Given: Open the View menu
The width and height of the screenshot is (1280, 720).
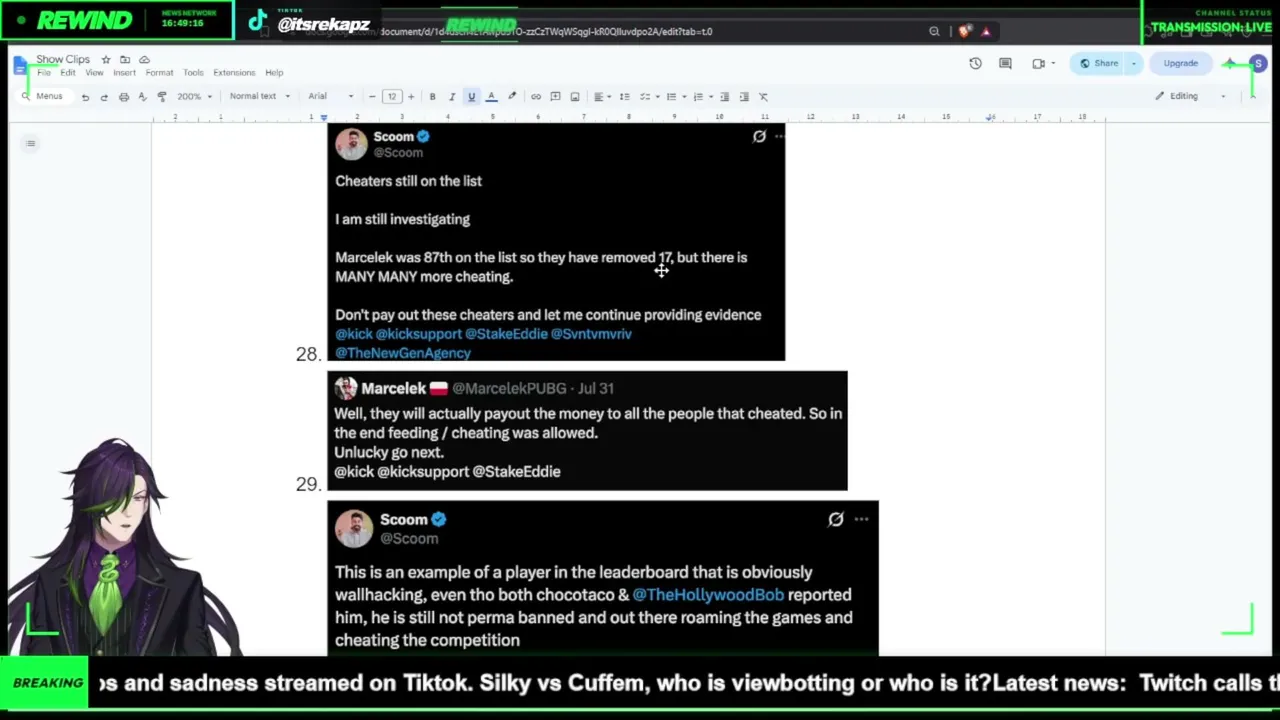Looking at the screenshot, I should (x=94, y=73).
